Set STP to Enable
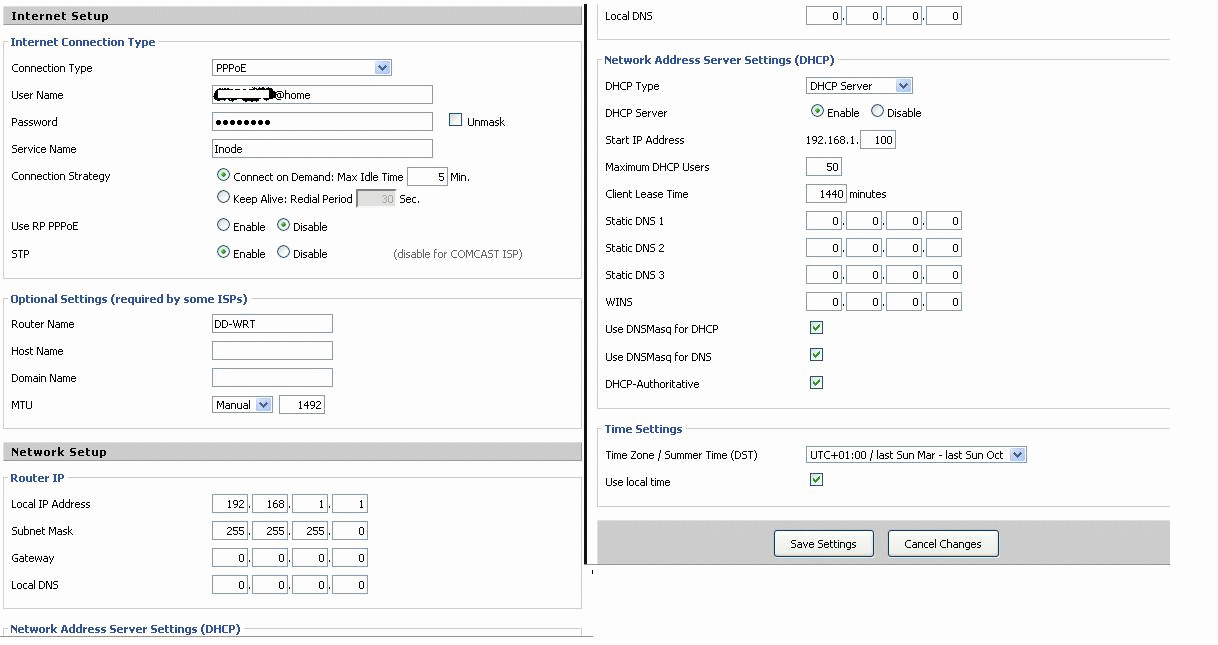 (224, 253)
